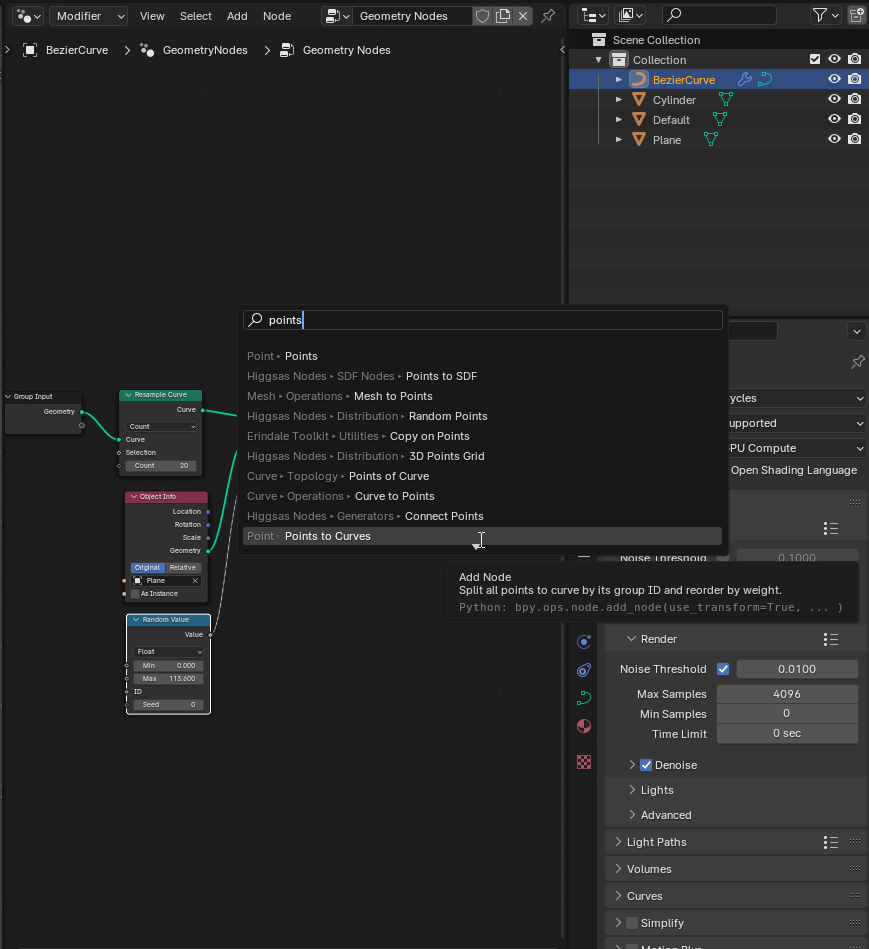The width and height of the screenshot is (869, 949).
Task: Open the Material properties tab
Action: click(584, 726)
